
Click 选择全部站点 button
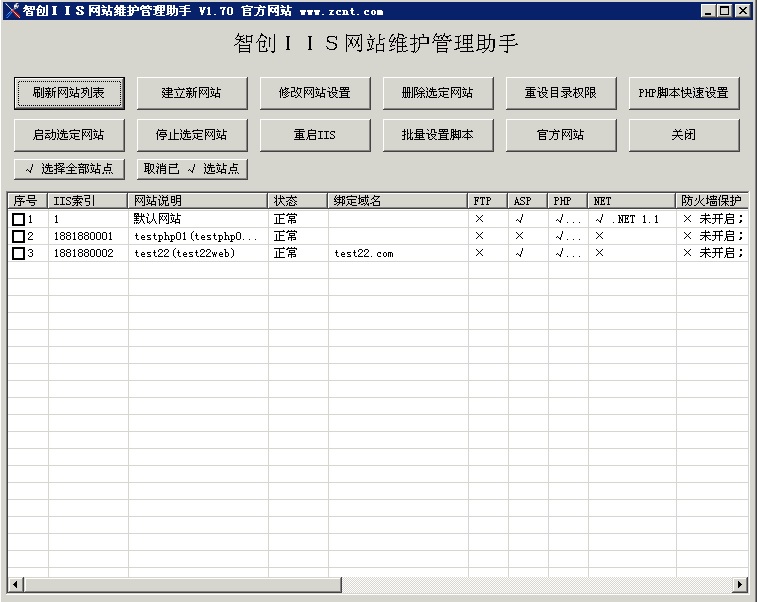(69, 169)
